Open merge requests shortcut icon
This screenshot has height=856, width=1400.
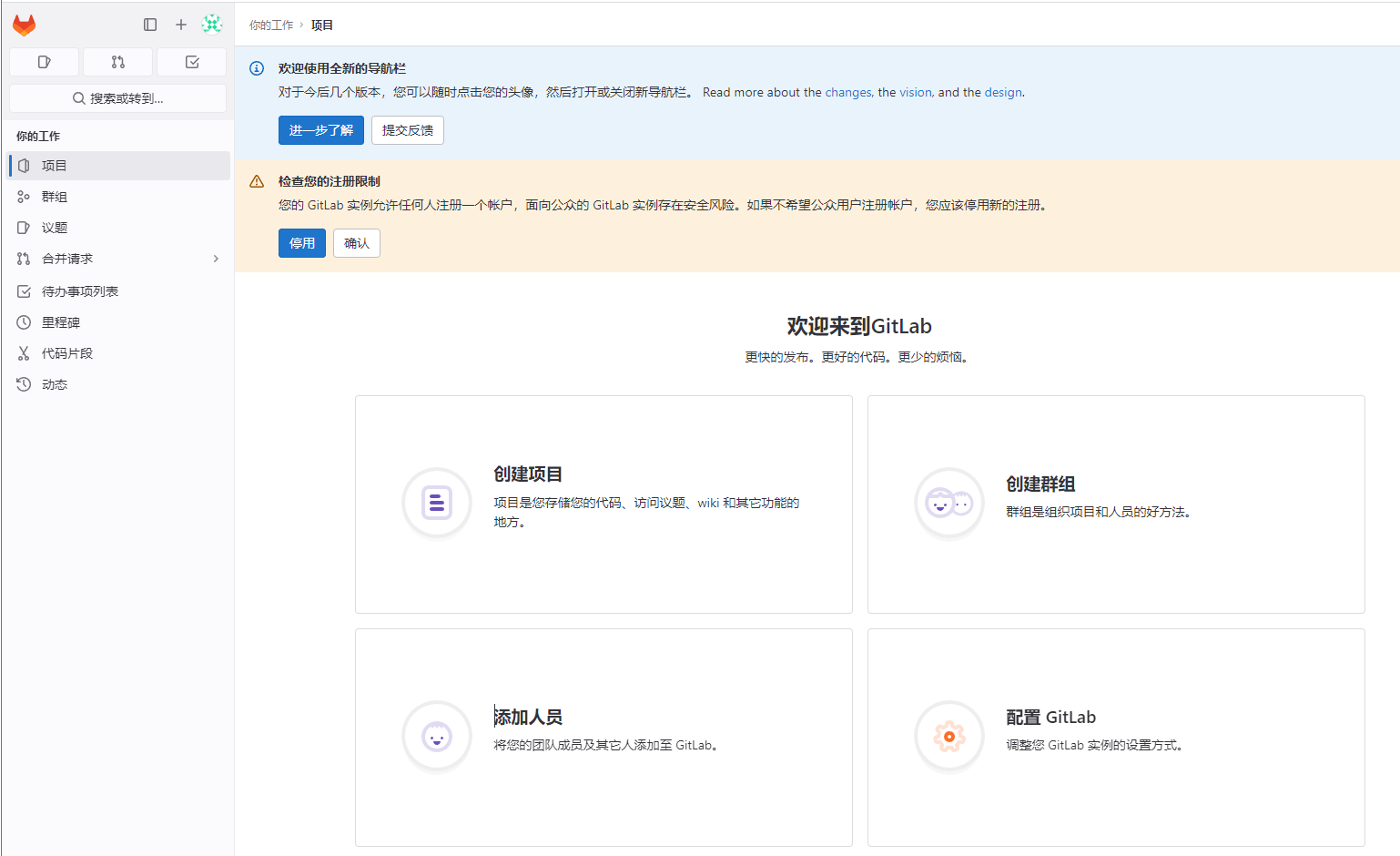[118, 62]
